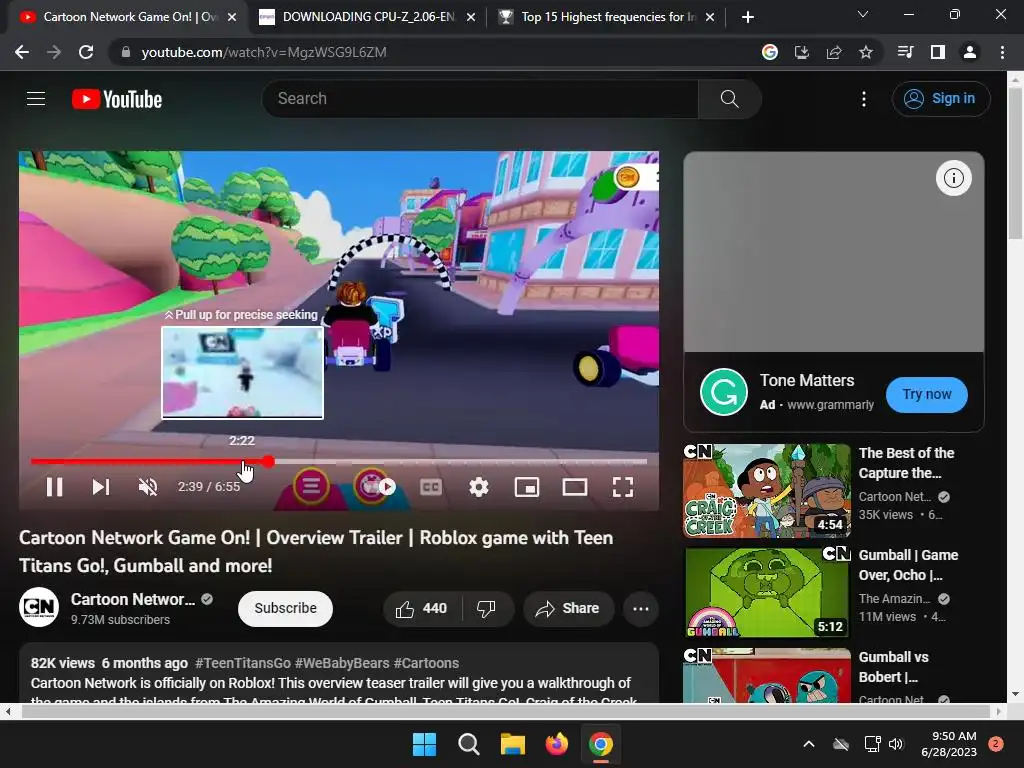
Task: Pause the video playback
Action: coord(55,487)
